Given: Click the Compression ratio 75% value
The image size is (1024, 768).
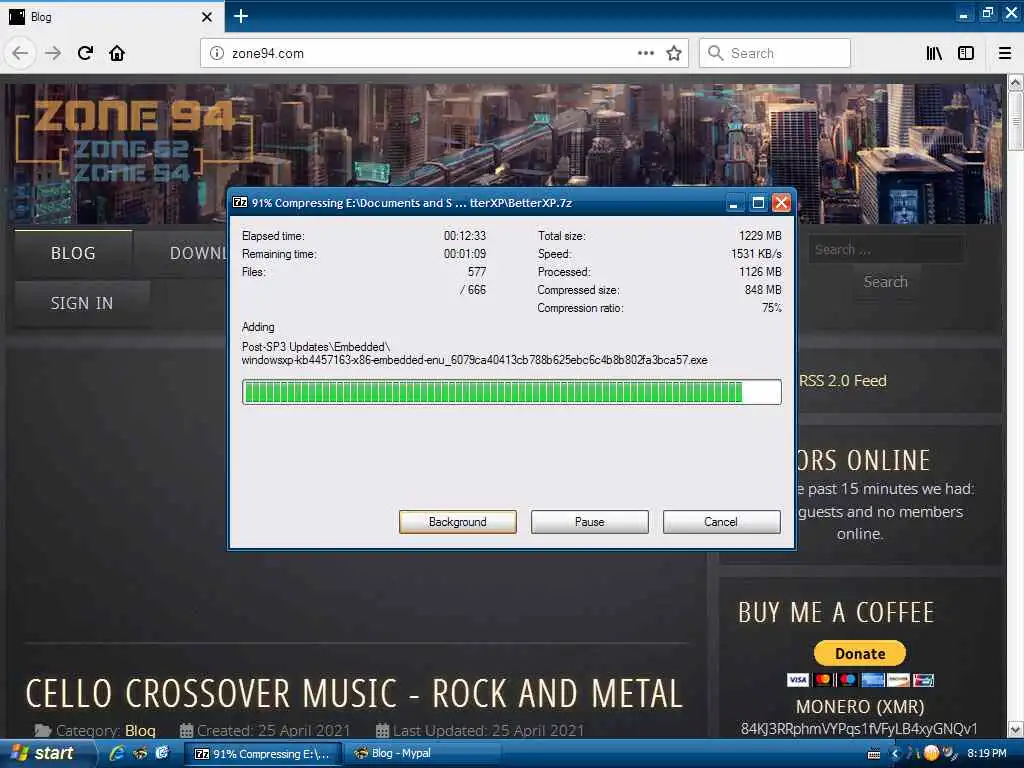Looking at the screenshot, I should pyautogui.click(x=771, y=308).
